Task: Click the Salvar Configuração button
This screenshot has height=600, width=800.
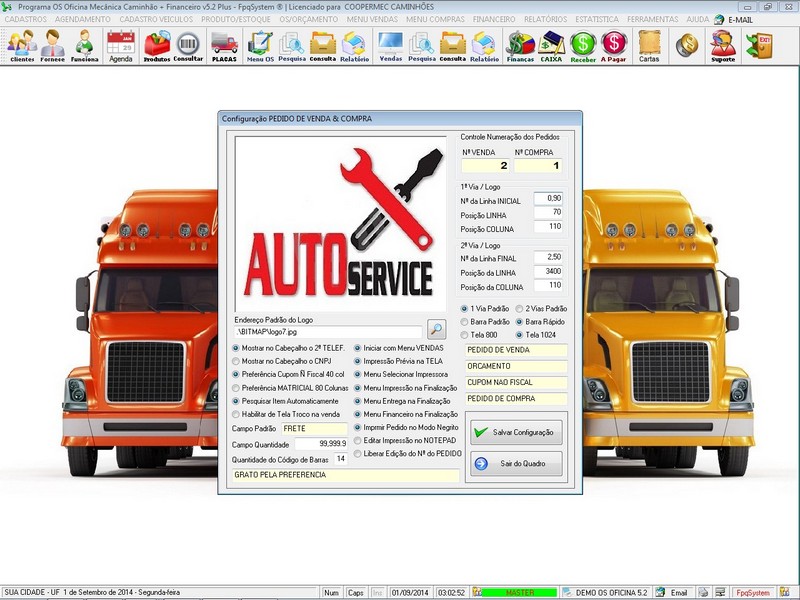Action: (516, 432)
